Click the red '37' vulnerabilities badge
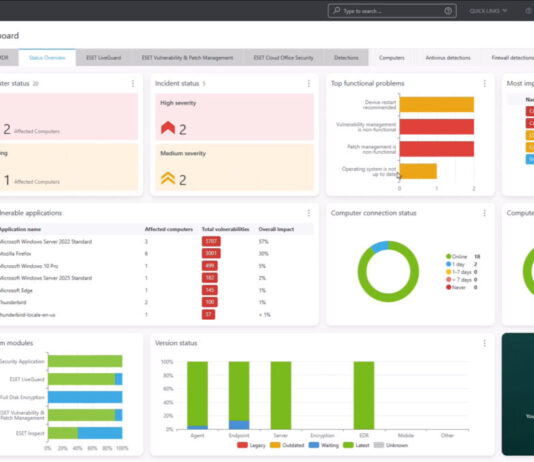Image resolution: width=534 pixels, height=462 pixels. pyautogui.click(x=208, y=314)
